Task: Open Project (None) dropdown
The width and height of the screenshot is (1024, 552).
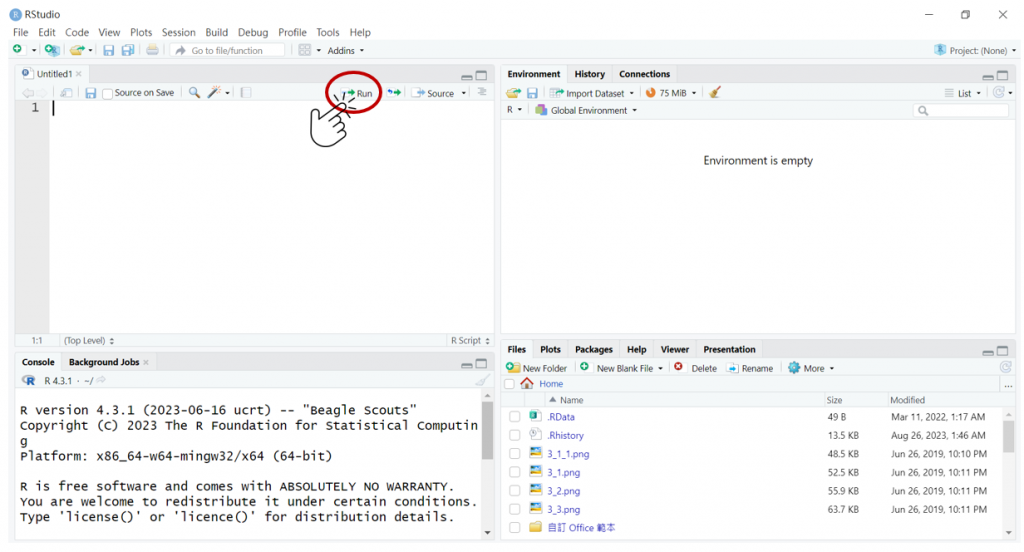Action: click(976, 50)
